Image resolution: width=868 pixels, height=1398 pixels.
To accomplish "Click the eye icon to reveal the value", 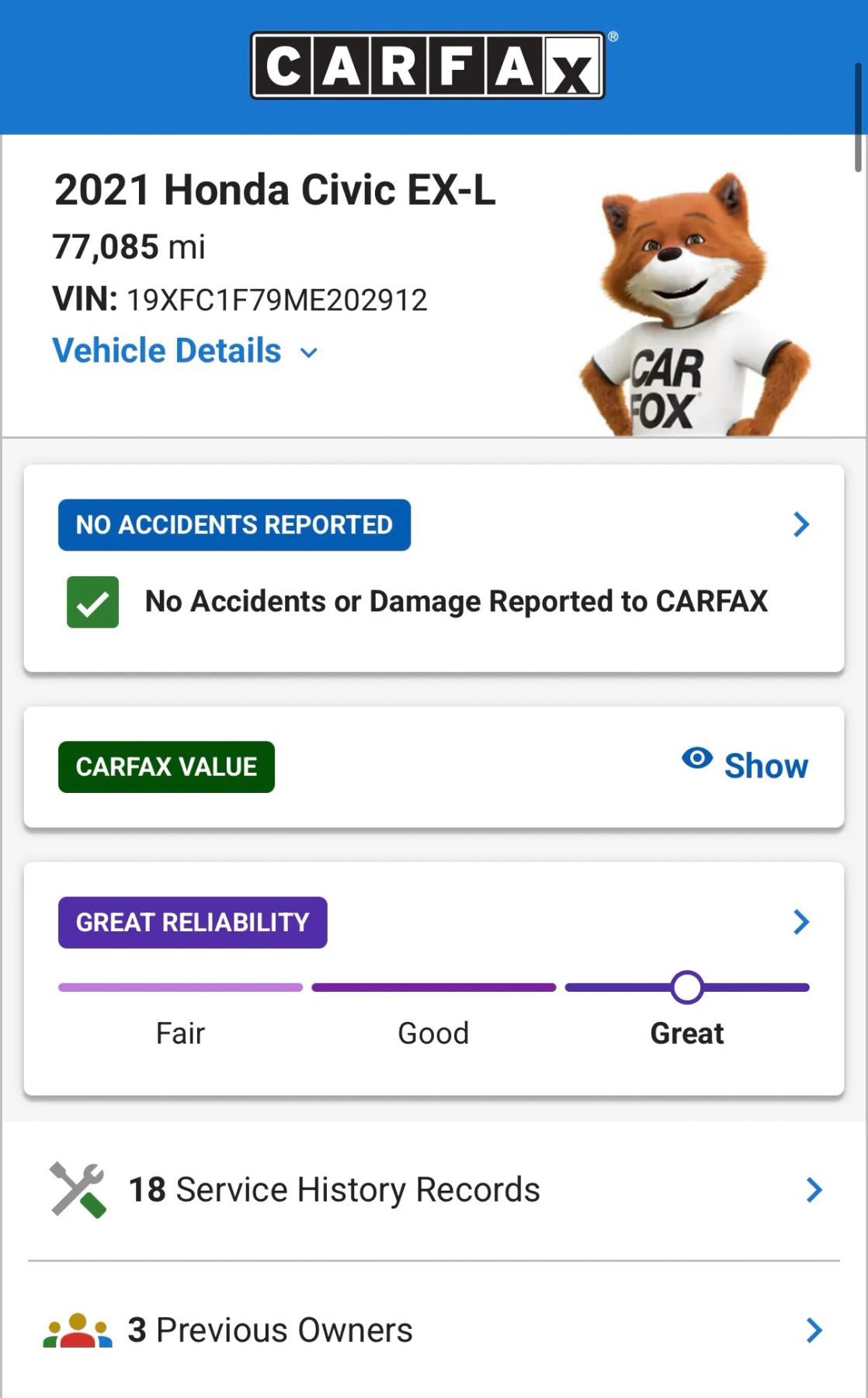I will click(x=696, y=758).
